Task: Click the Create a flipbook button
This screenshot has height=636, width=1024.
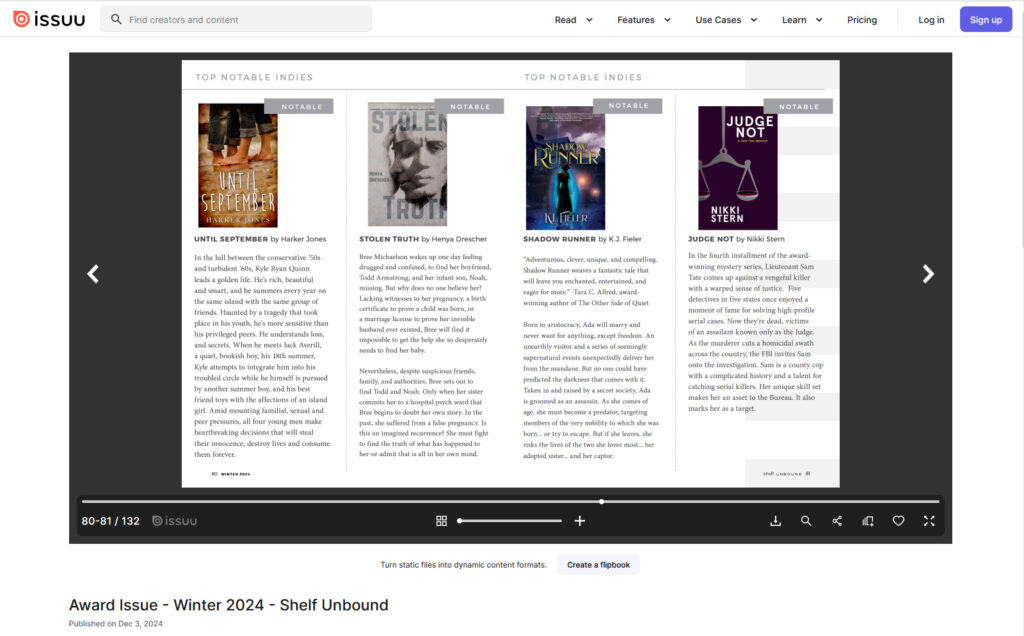Action: (x=598, y=565)
